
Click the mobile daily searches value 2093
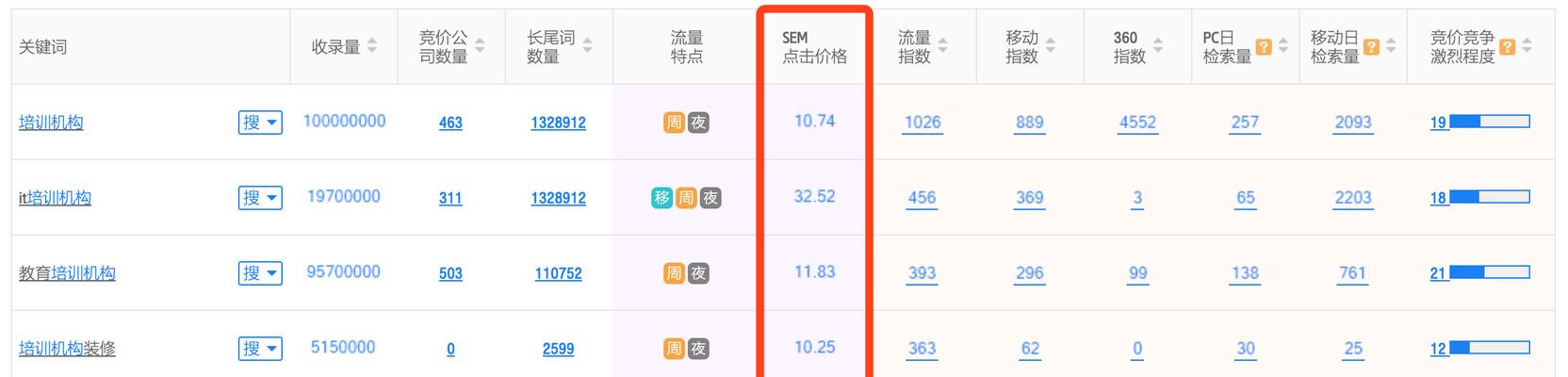(1352, 123)
